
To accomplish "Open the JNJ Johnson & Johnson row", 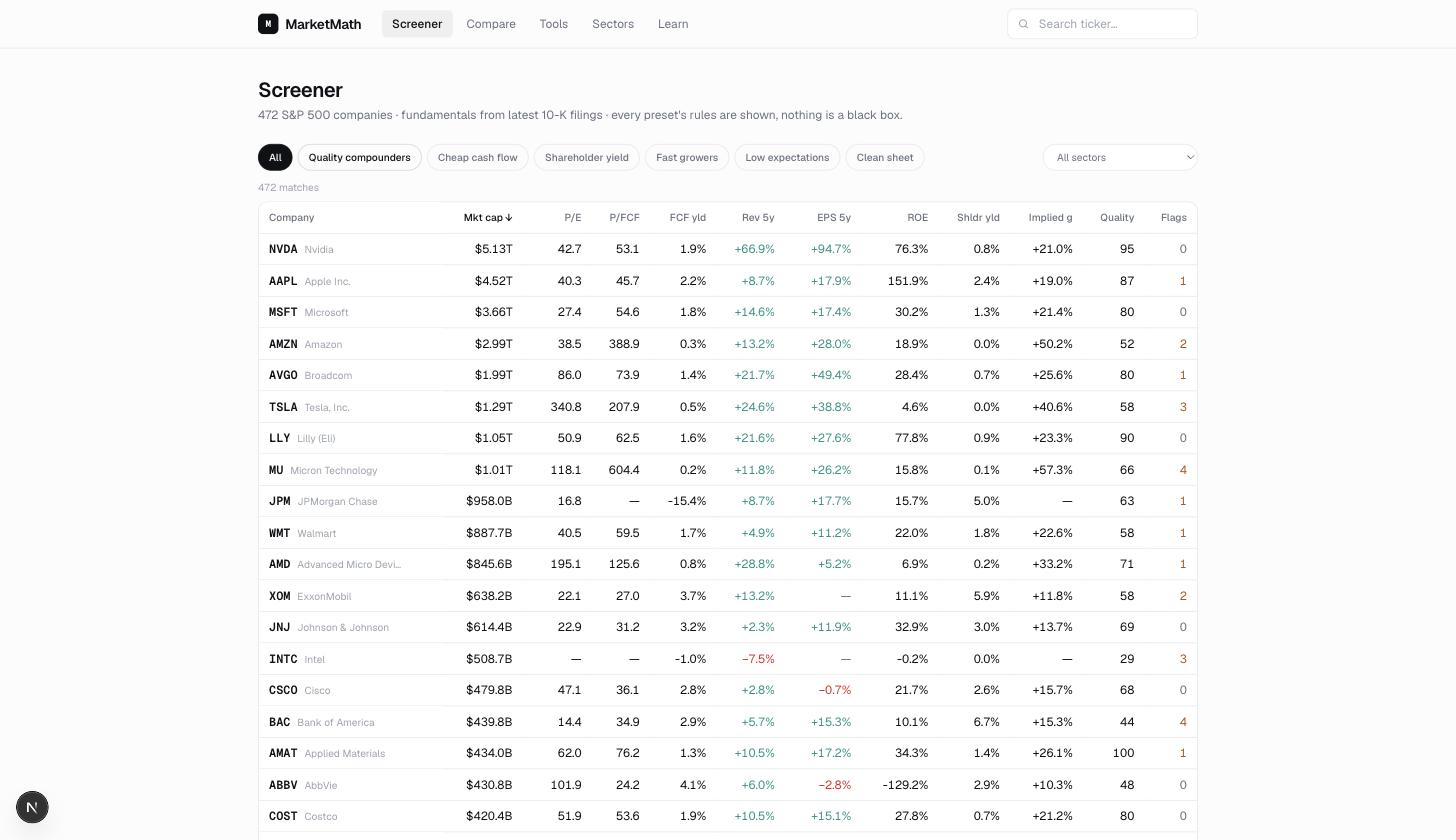I will (x=727, y=627).
